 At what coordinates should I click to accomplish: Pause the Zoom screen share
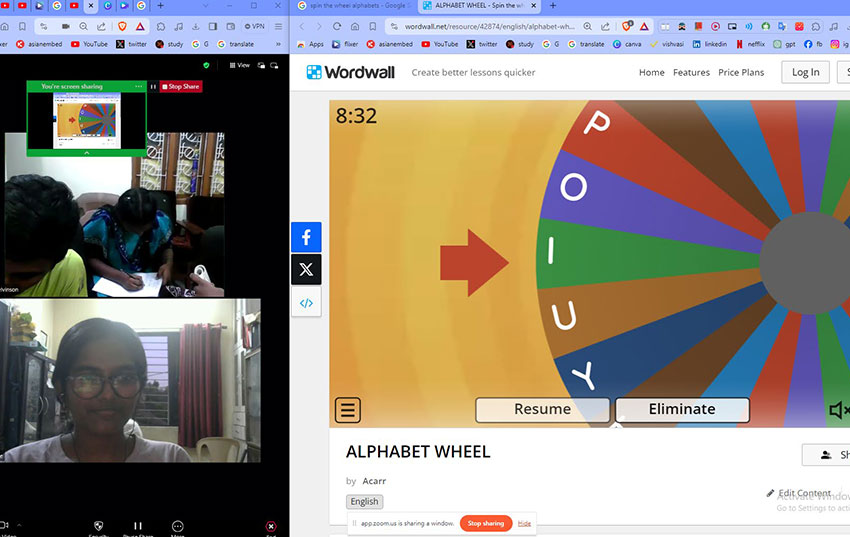(153, 87)
